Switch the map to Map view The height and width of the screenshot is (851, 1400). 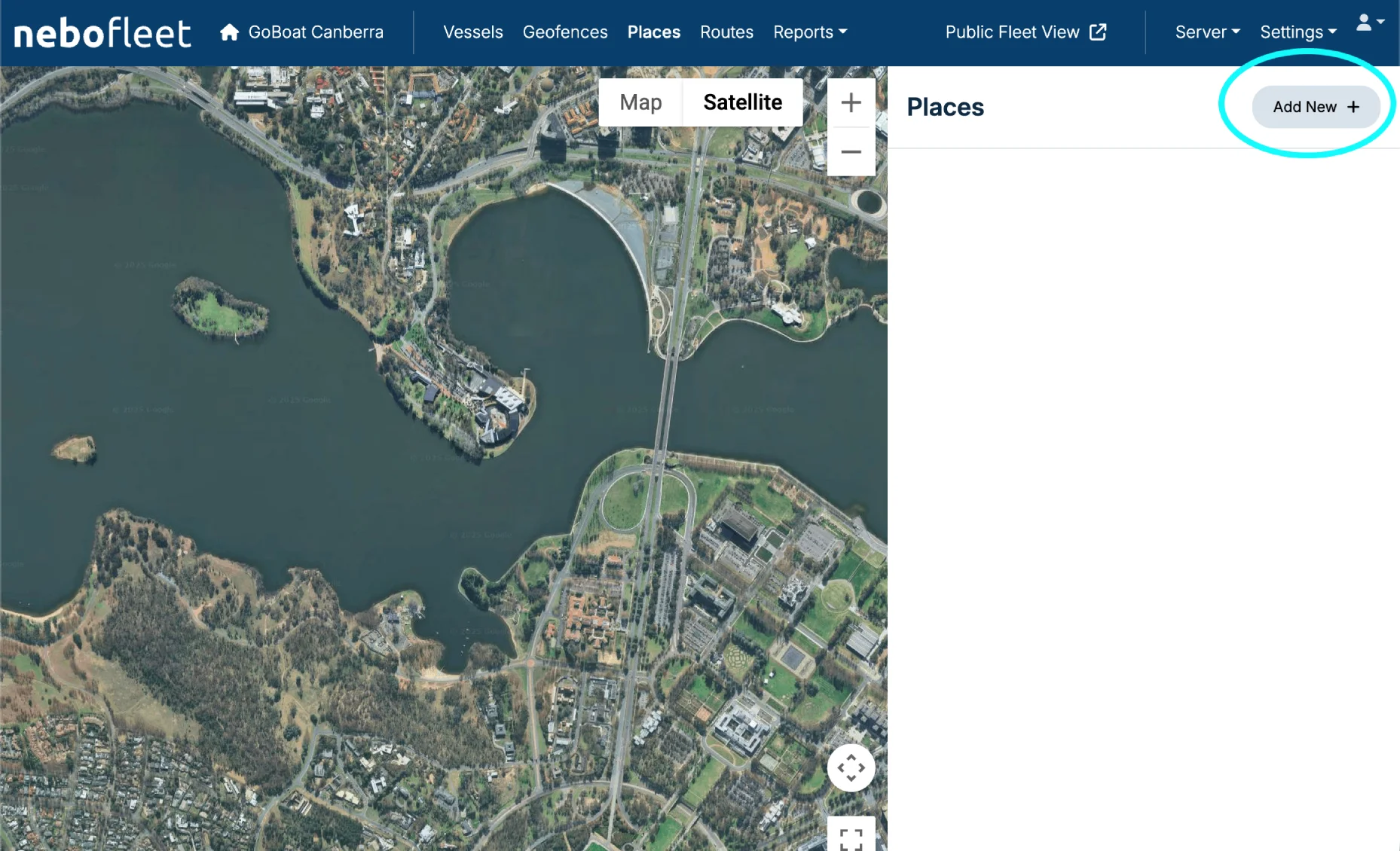[640, 102]
